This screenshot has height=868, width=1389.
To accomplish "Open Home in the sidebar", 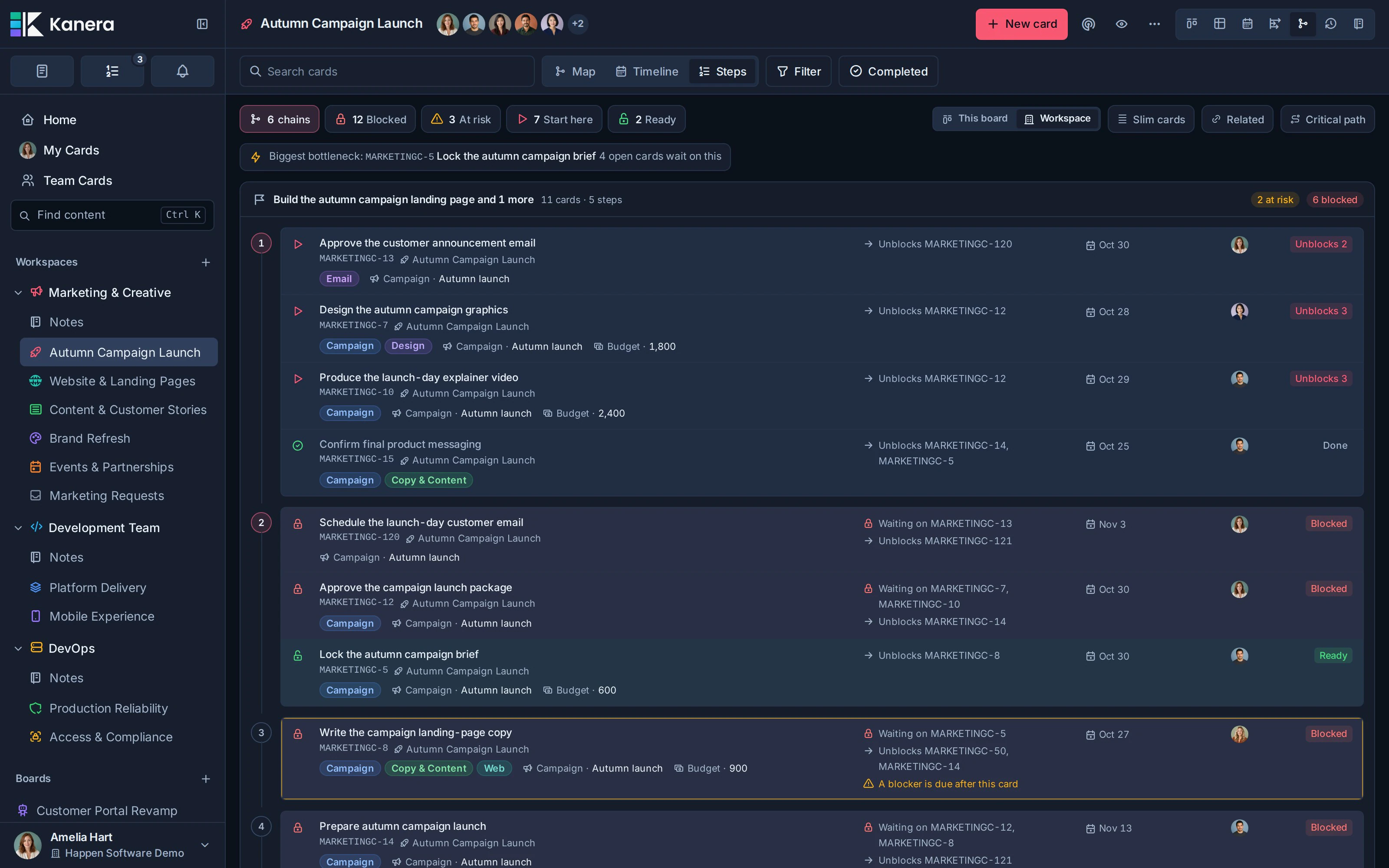I will (x=112, y=120).
